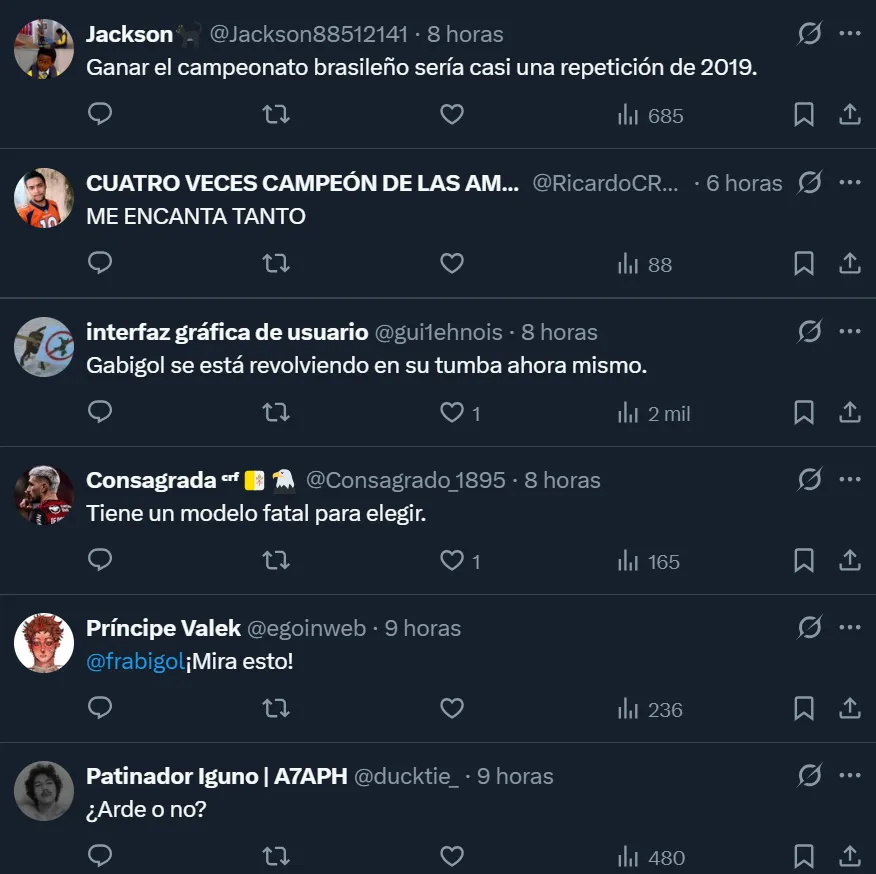Open @Consagrado_1895 profile handle
This screenshot has width=876, height=874.
pyautogui.click(x=406, y=481)
